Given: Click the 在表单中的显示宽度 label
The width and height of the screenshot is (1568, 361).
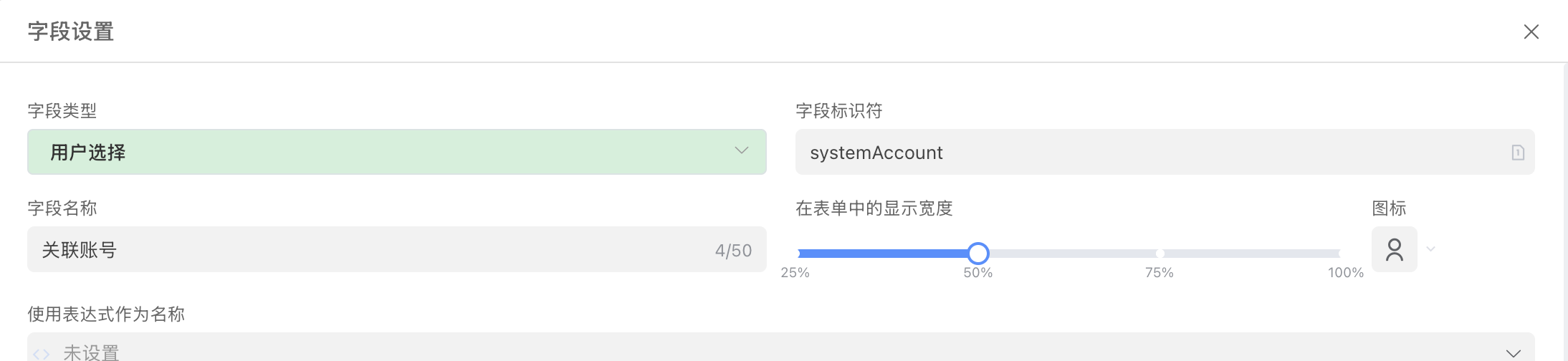Looking at the screenshot, I should [874, 208].
